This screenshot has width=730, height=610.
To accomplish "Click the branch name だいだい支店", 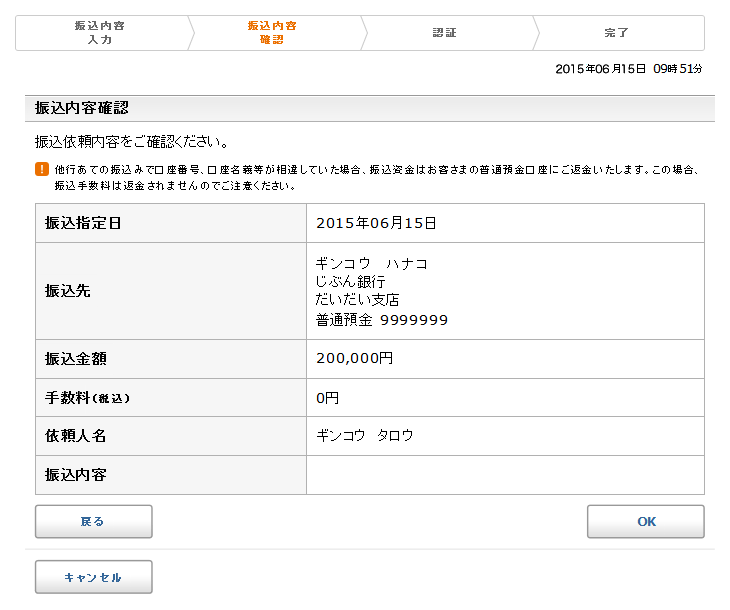I will point(357,301).
